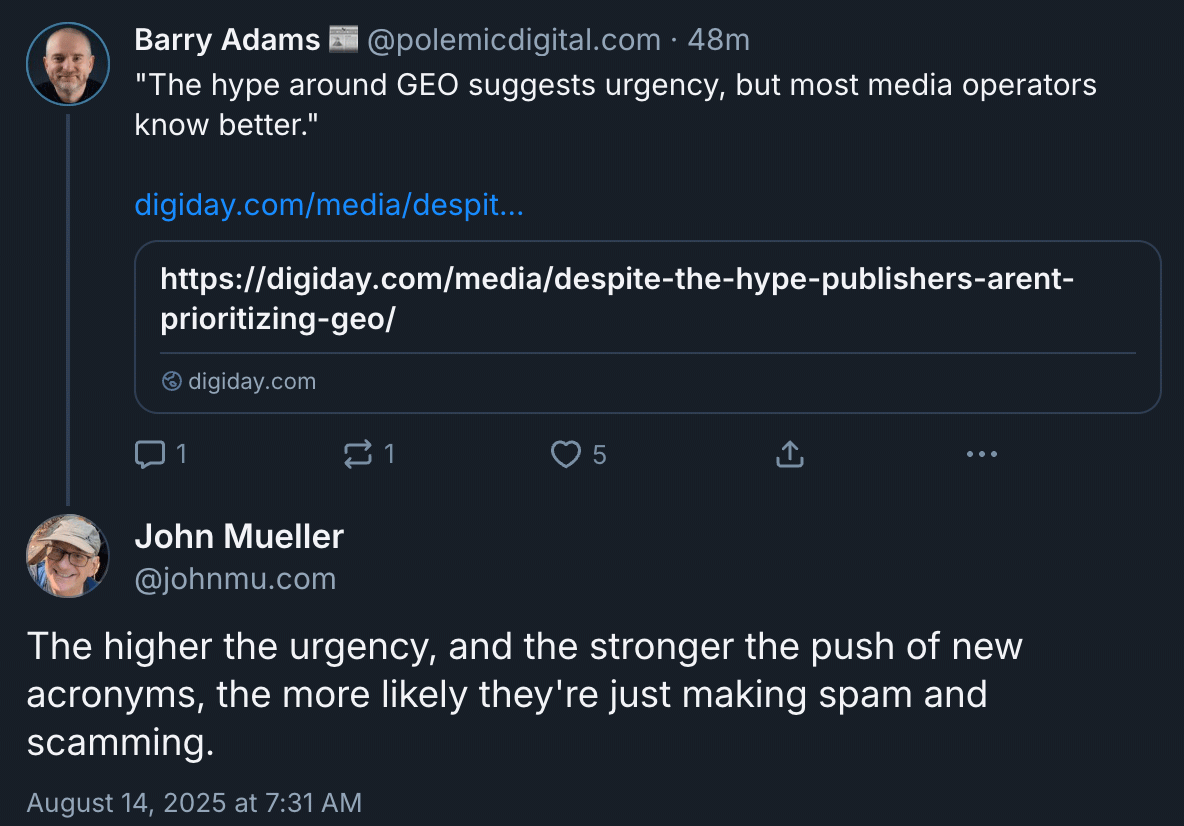Screen dimensions: 1184x826
Task: Select the @johnmu.com handle
Action: [236, 578]
